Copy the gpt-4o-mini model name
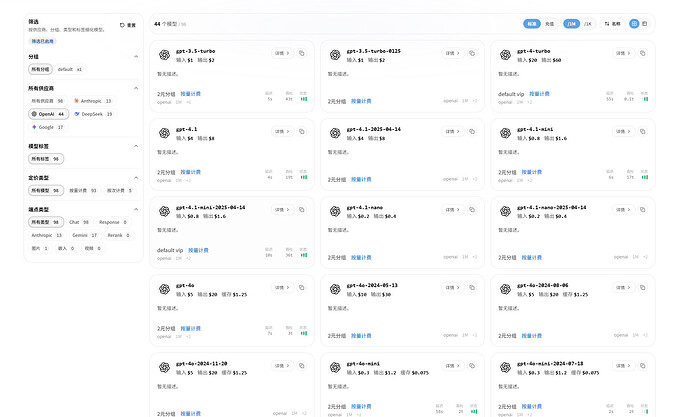The height and width of the screenshot is (417, 690). pos(472,366)
